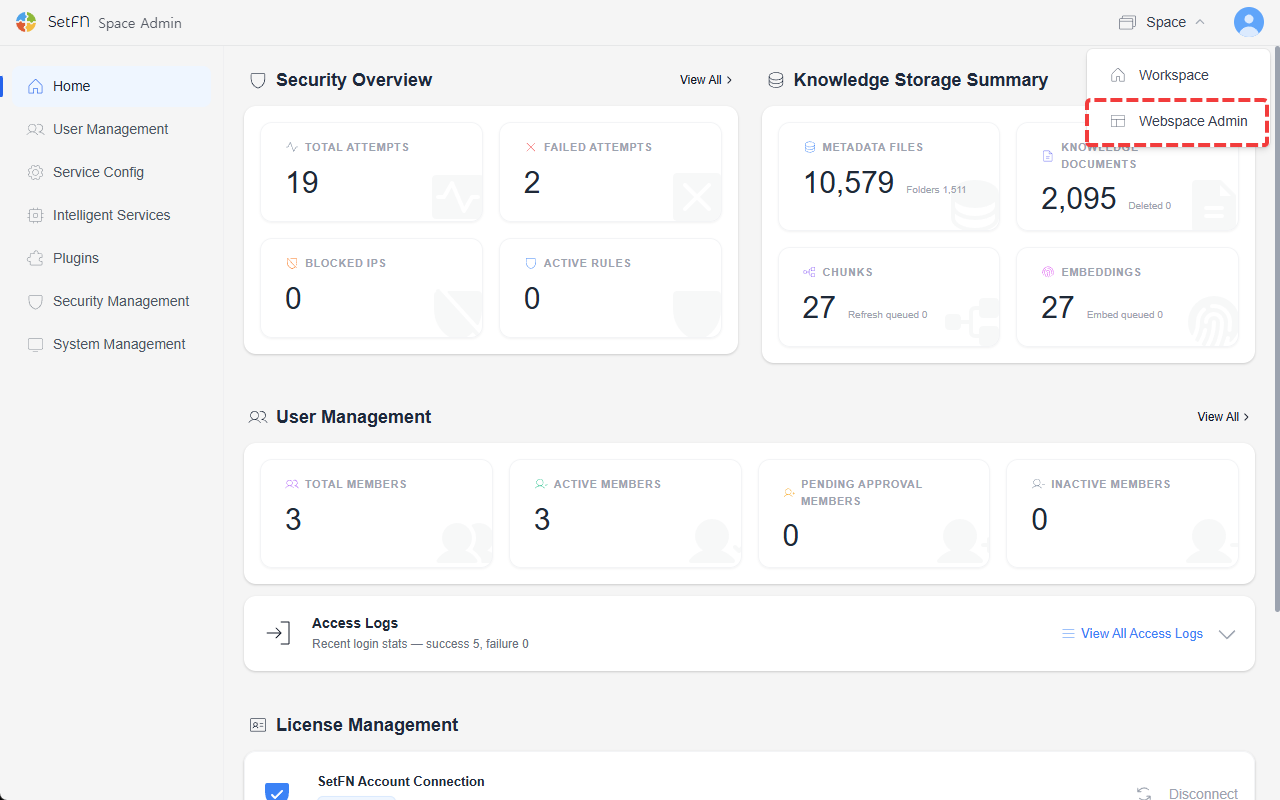
Task: Click the people icon beside User Management heading
Action: [258, 417]
